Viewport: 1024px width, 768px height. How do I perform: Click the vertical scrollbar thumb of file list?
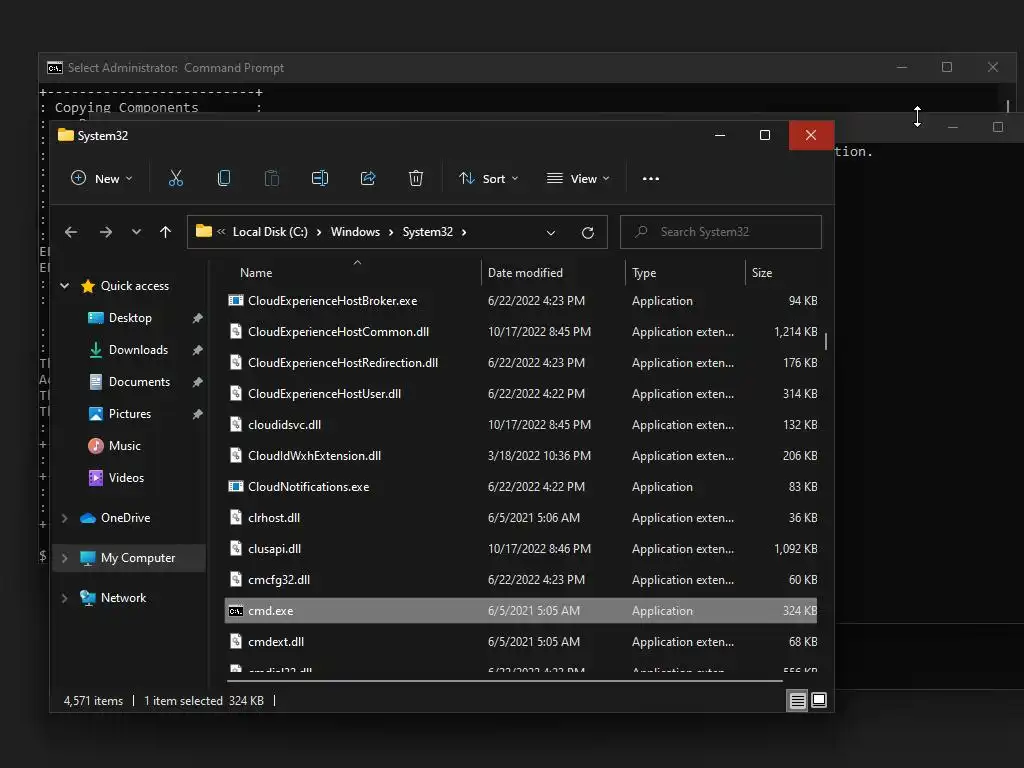pos(825,341)
